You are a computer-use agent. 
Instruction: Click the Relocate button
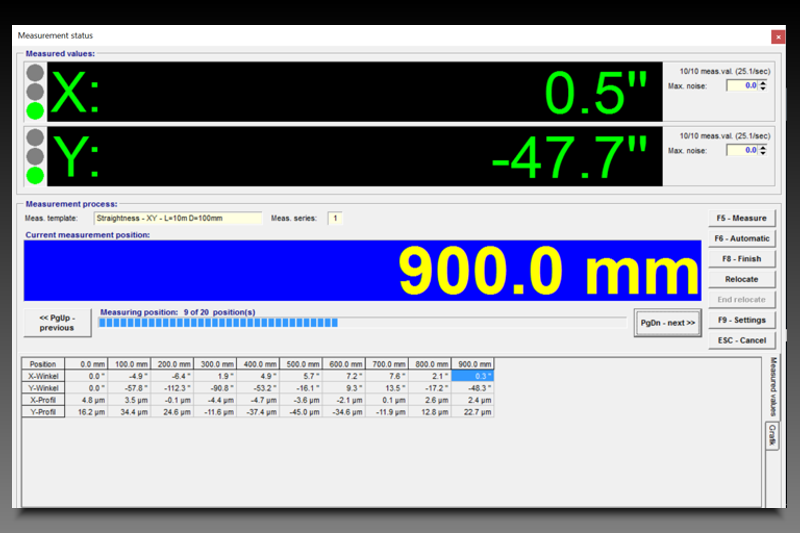click(741, 279)
